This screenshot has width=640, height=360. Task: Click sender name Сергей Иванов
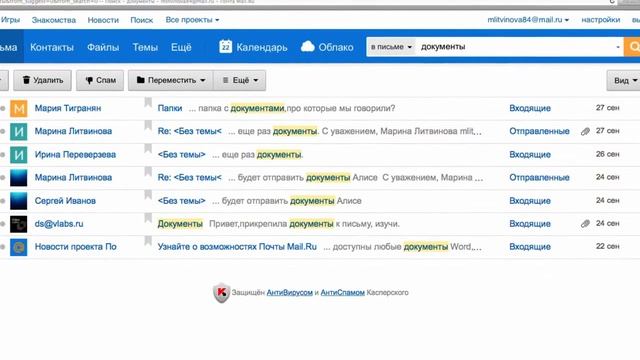click(65, 201)
